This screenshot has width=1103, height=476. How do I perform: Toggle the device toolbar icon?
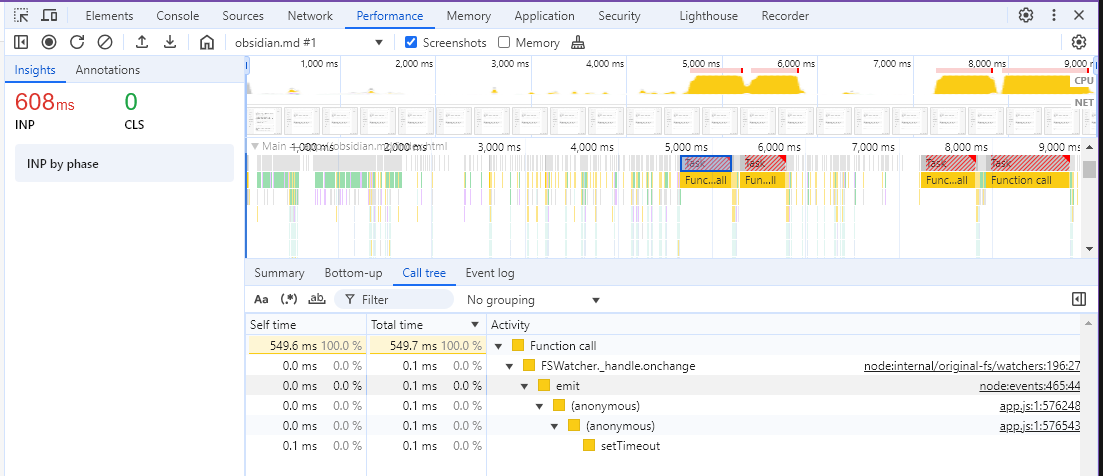tap(49, 16)
